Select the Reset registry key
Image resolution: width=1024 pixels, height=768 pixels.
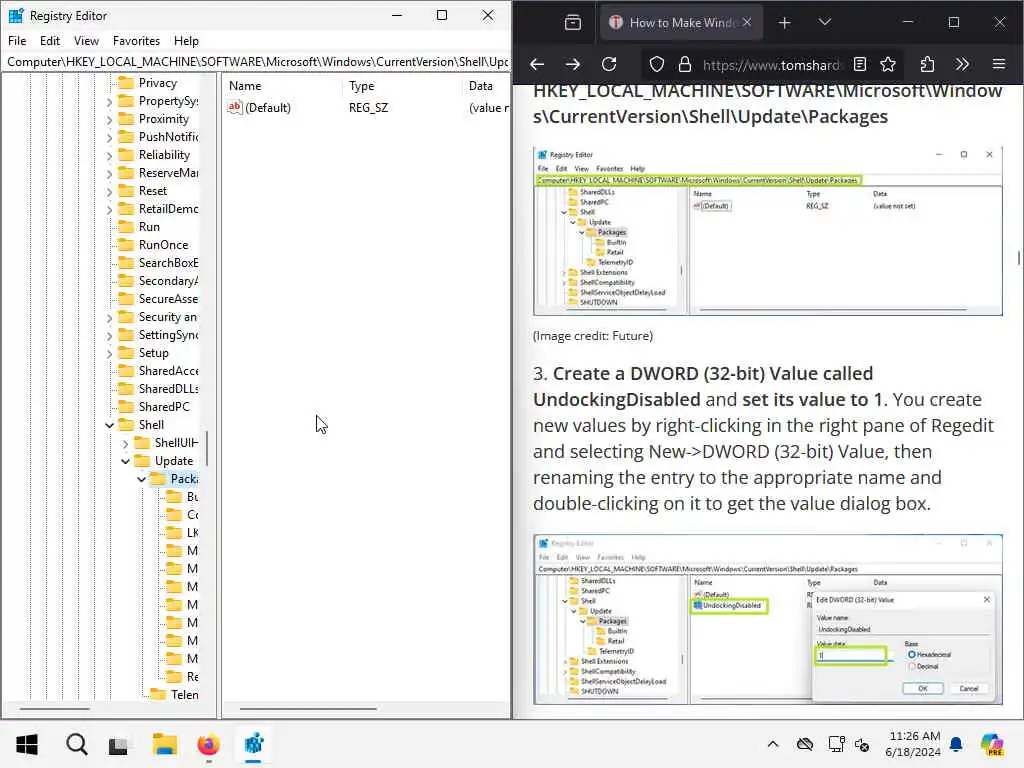coord(153,191)
